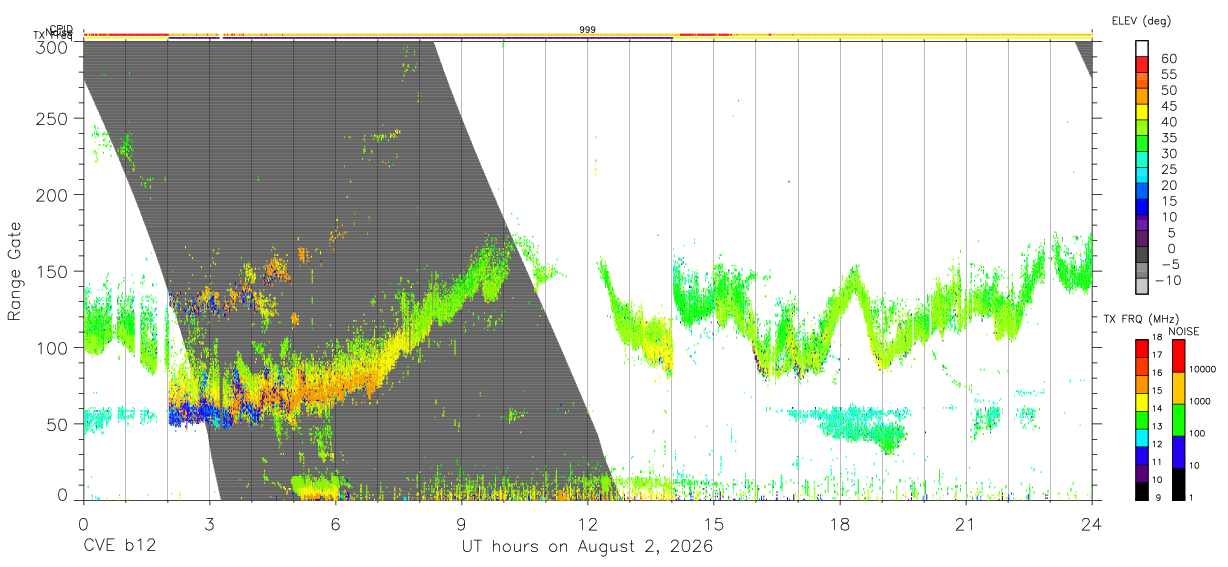Click the '−5' label on the ELEV colorbar
Viewport: 1228px width, 567px height.
coord(1169,264)
